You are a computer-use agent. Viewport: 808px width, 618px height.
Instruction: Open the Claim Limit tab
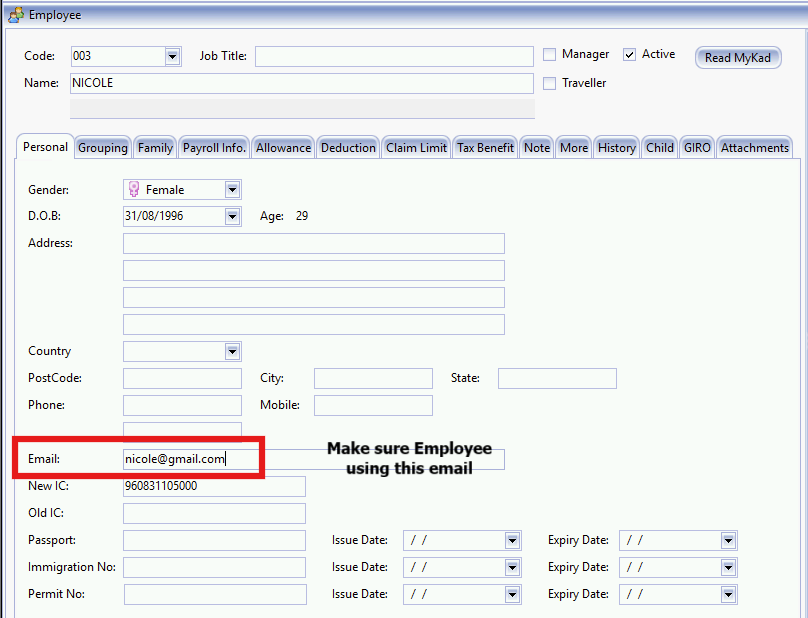coord(416,146)
